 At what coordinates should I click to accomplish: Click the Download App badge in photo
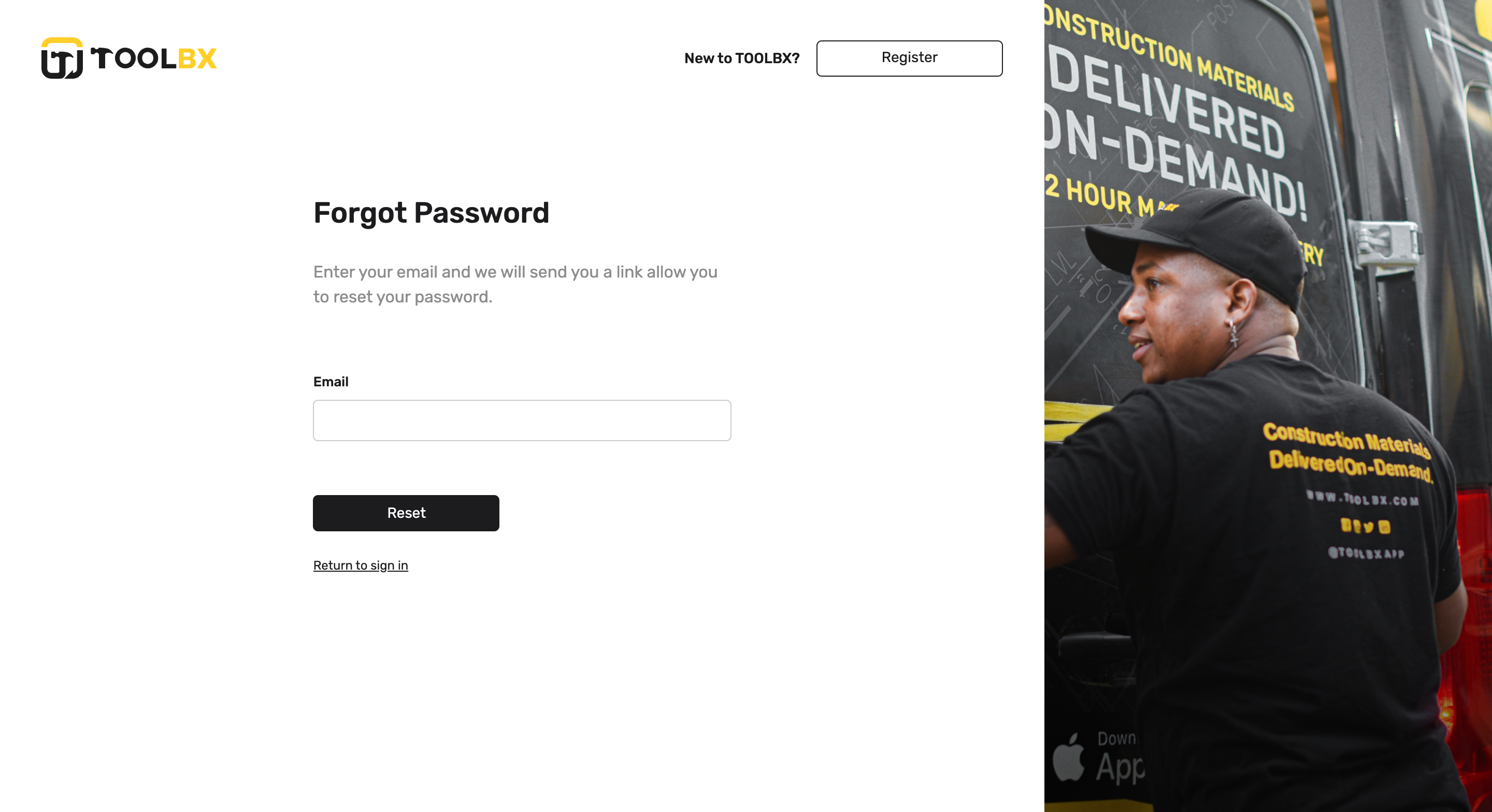pos(1098,758)
